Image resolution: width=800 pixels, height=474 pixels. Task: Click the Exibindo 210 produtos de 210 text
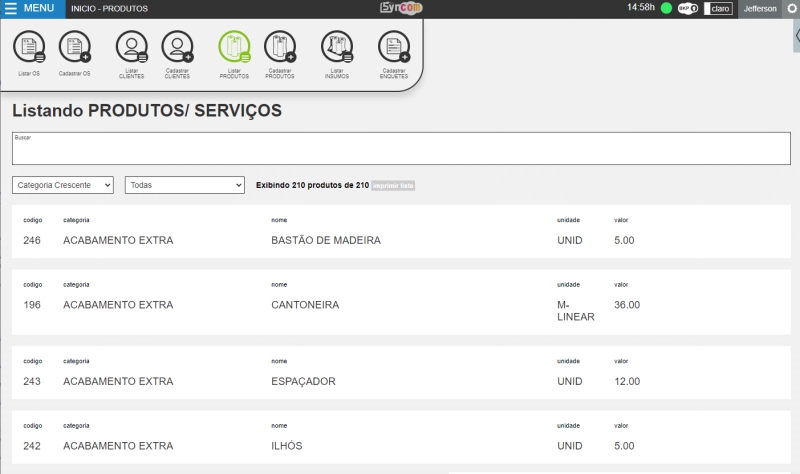tap(312, 185)
